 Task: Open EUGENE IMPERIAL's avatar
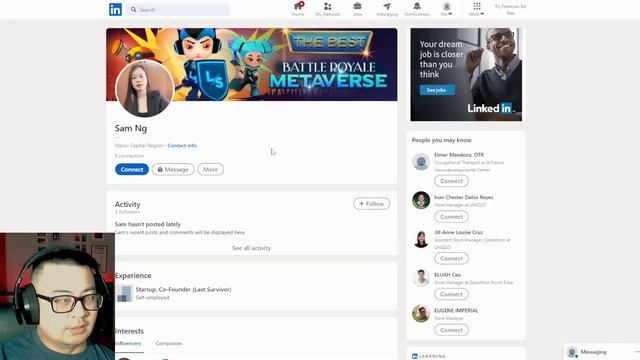[x=421, y=313]
